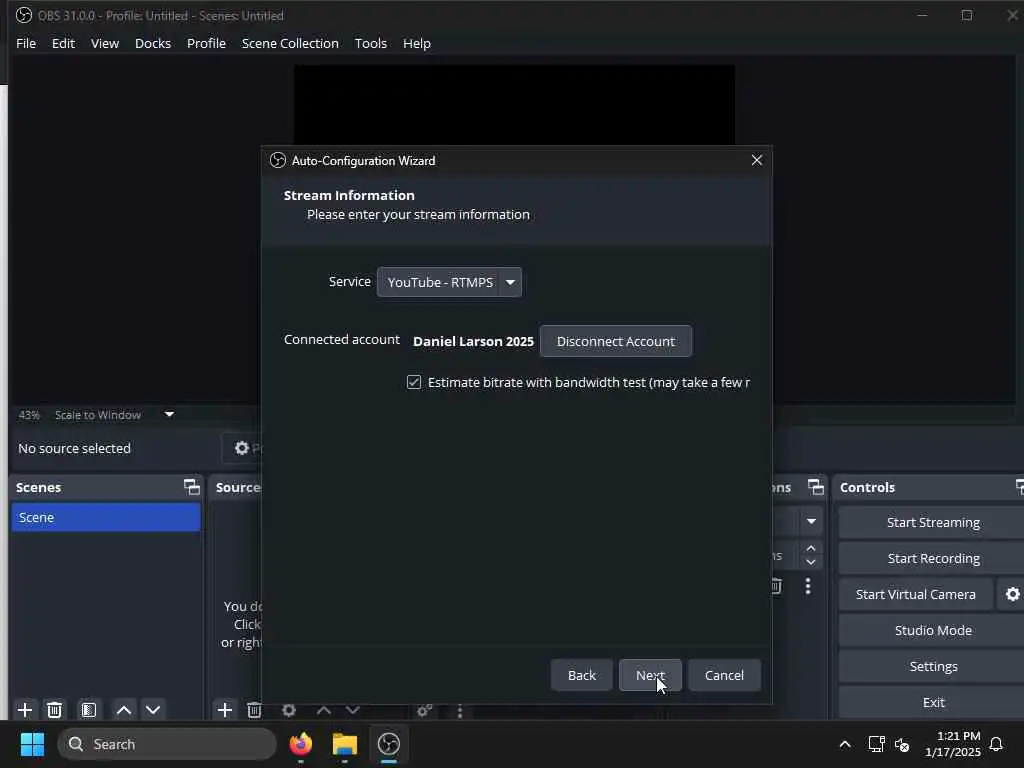Click the Daniel Larson 2025 account name
Image resolution: width=1024 pixels, height=768 pixels.
473,341
